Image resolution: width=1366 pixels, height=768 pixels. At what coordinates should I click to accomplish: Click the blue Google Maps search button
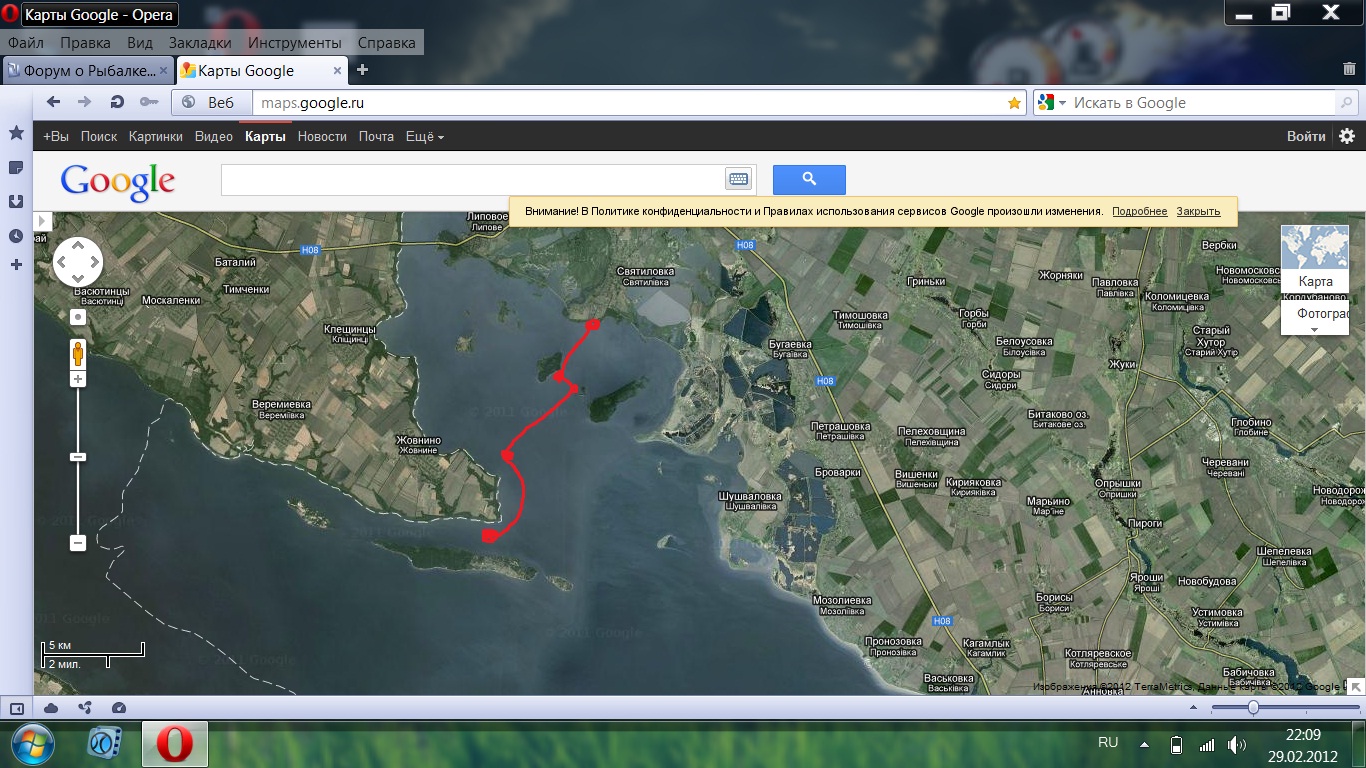click(x=809, y=180)
